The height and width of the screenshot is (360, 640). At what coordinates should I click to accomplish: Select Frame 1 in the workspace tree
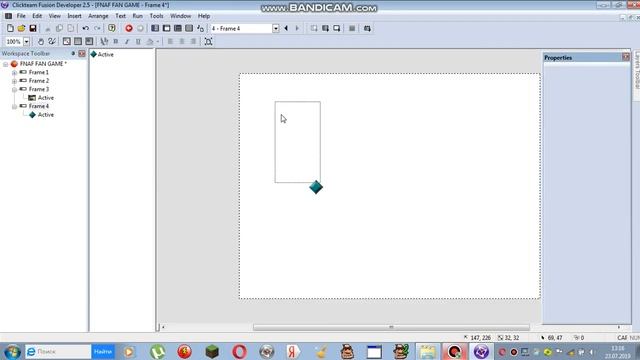click(x=39, y=72)
